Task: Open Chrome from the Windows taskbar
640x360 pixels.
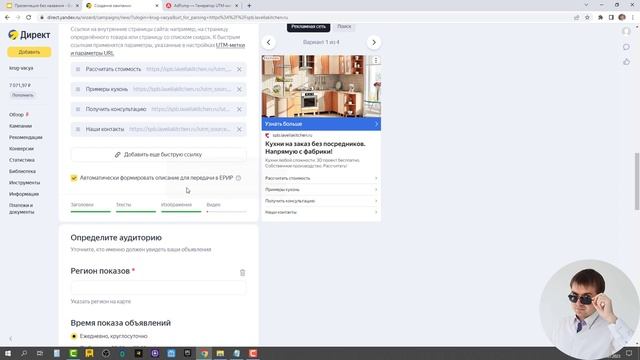Action: [204, 353]
